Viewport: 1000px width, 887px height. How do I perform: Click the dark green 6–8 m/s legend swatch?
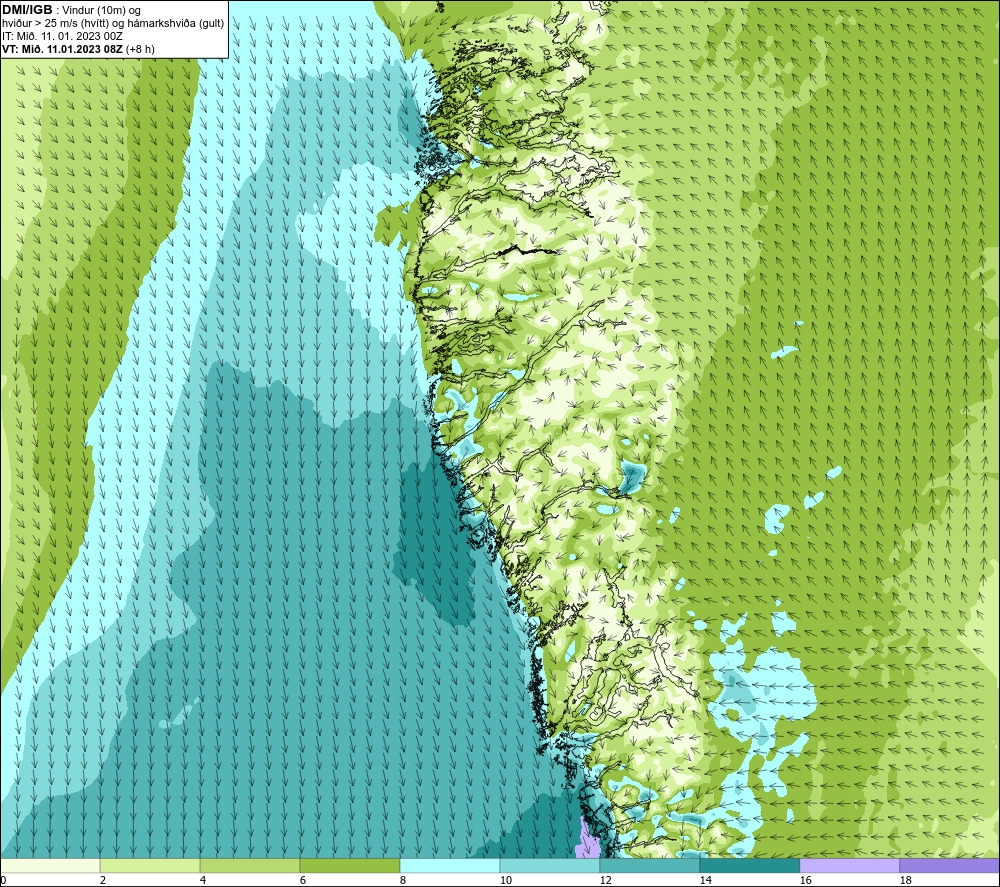350,865
